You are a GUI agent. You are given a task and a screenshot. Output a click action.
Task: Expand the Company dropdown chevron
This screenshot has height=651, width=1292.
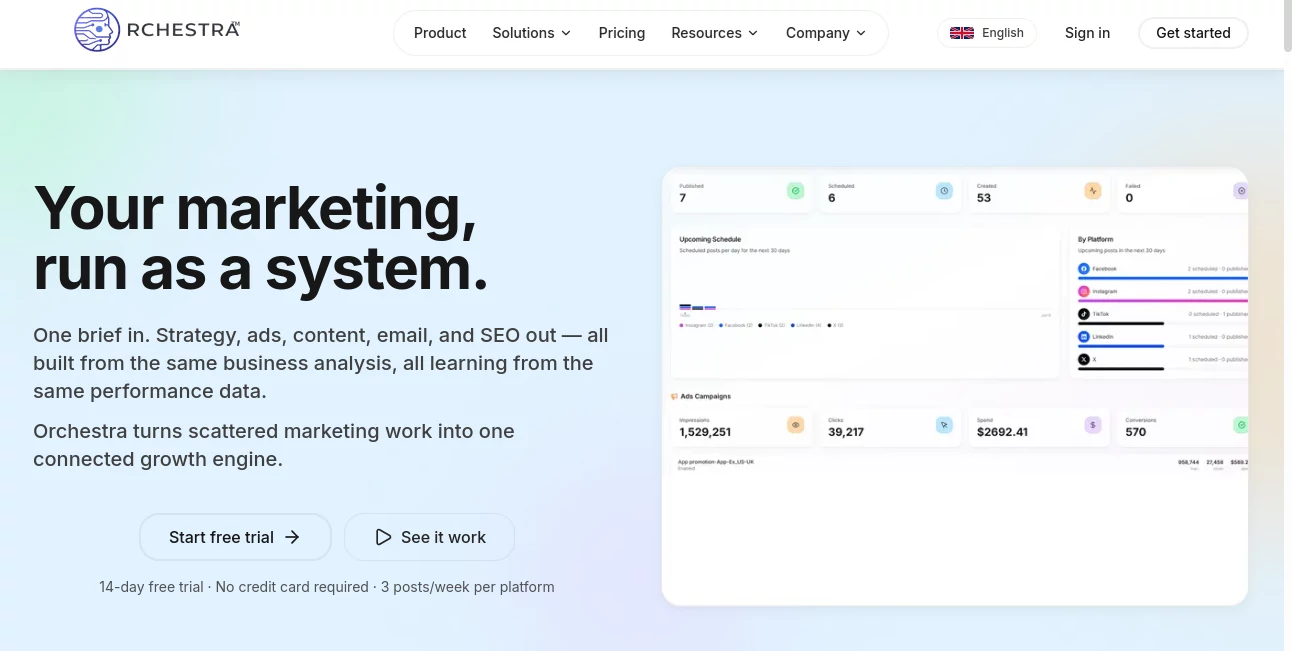[x=861, y=33]
